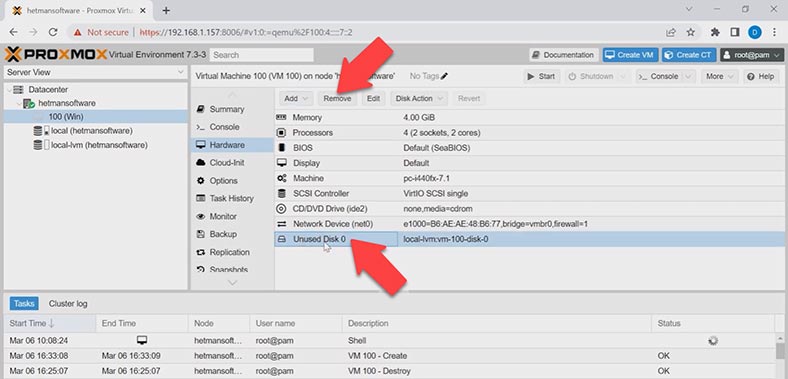Click the Proxmox Search field
Viewport: 788px width, 379px height.
click(261, 55)
